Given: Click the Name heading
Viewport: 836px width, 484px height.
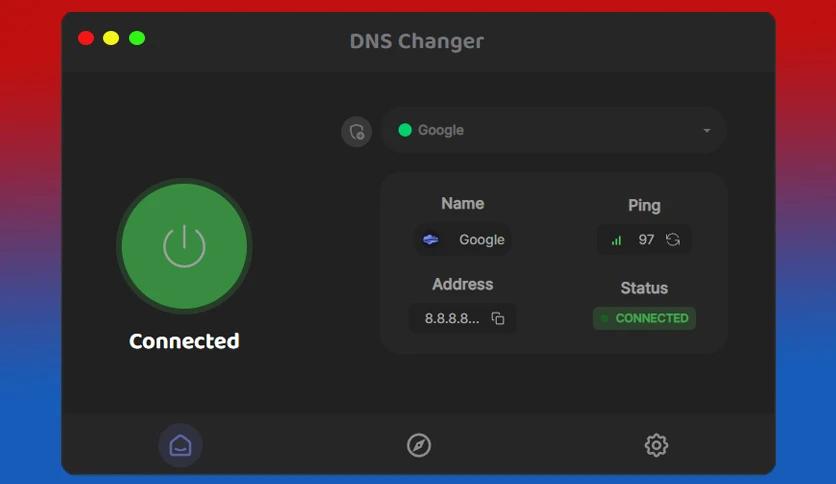Looking at the screenshot, I should pos(463,204).
